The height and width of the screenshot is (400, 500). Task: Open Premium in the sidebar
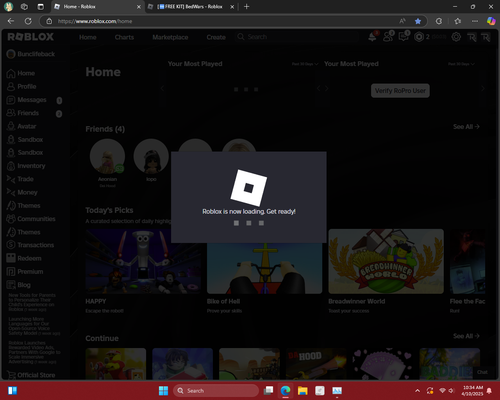point(25,272)
